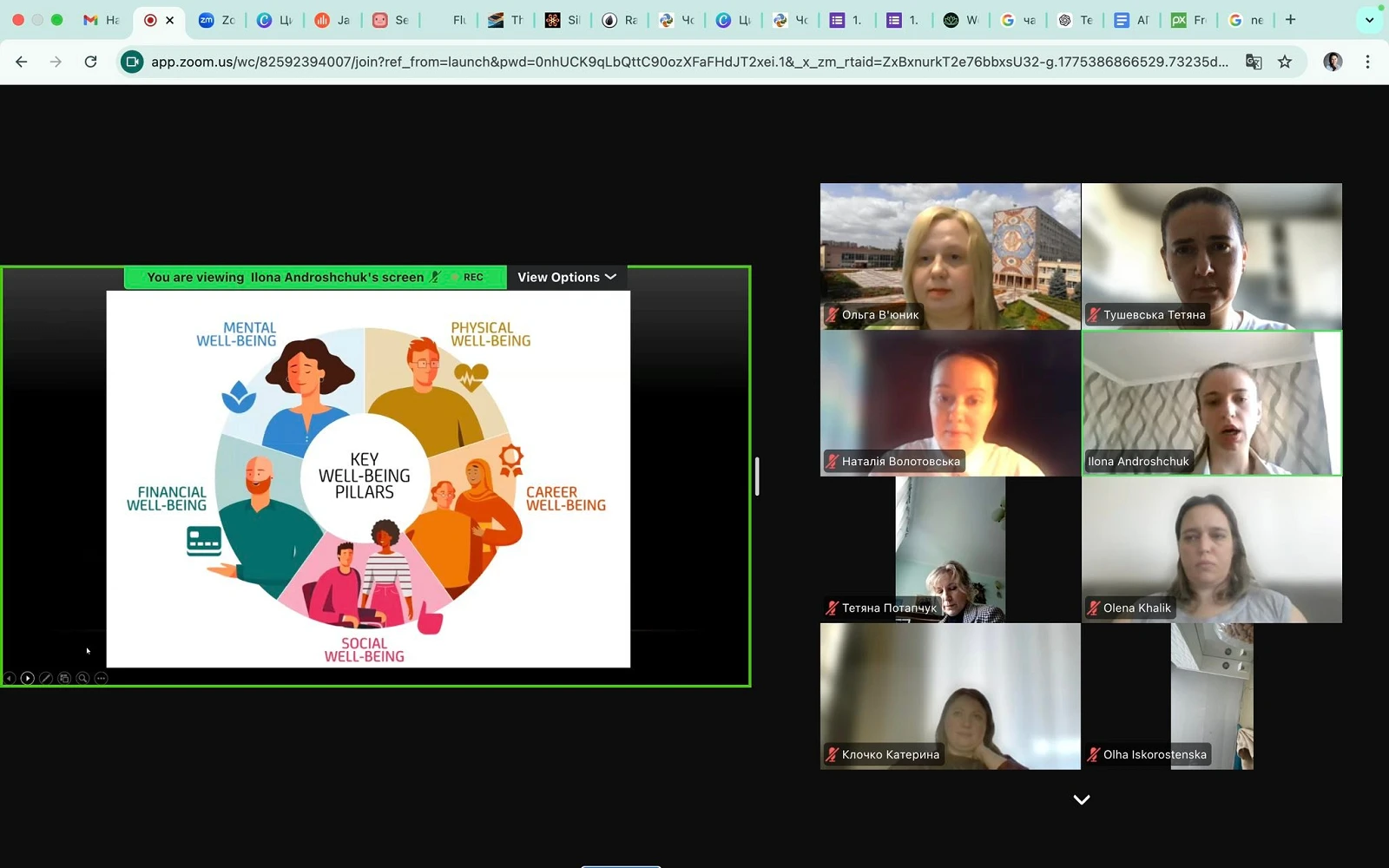Viewport: 1389px width, 868px height.
Task: Select the pen annotation tool on slide
Action: tap(46, 678)
